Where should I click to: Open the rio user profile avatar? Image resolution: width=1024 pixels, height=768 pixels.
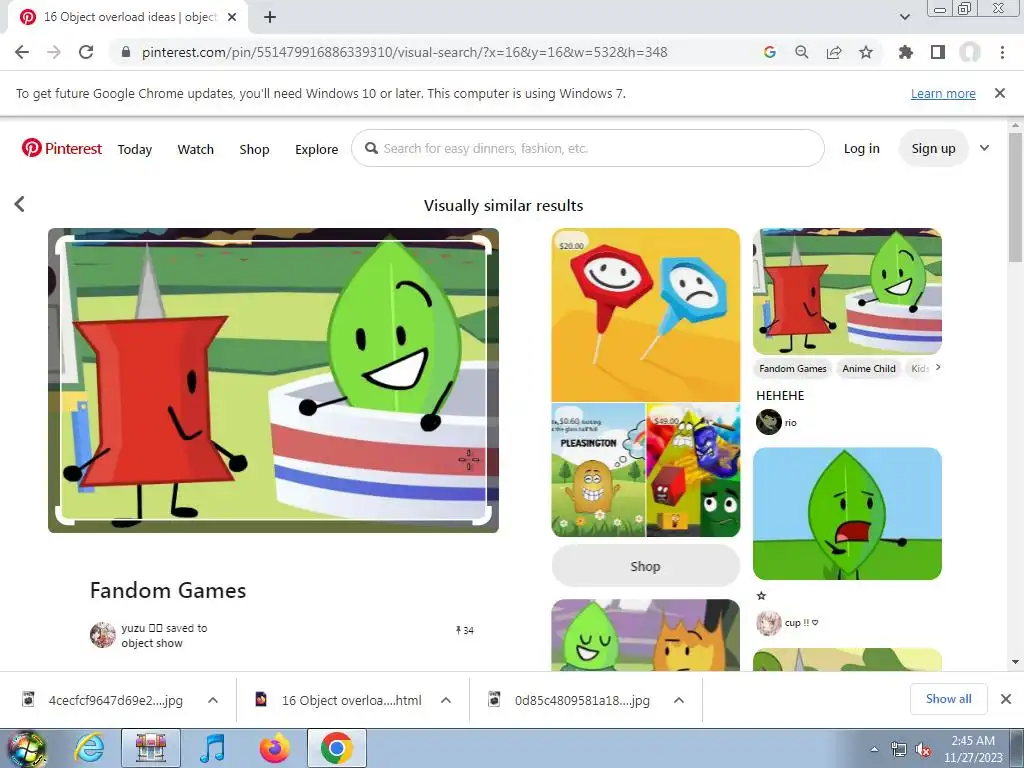769,422
